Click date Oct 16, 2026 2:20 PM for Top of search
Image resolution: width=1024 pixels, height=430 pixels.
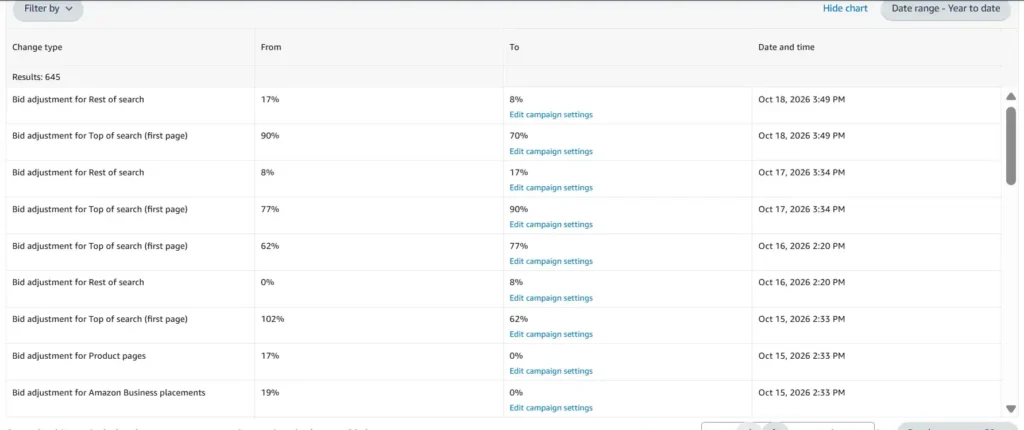[x=801, y=246]
